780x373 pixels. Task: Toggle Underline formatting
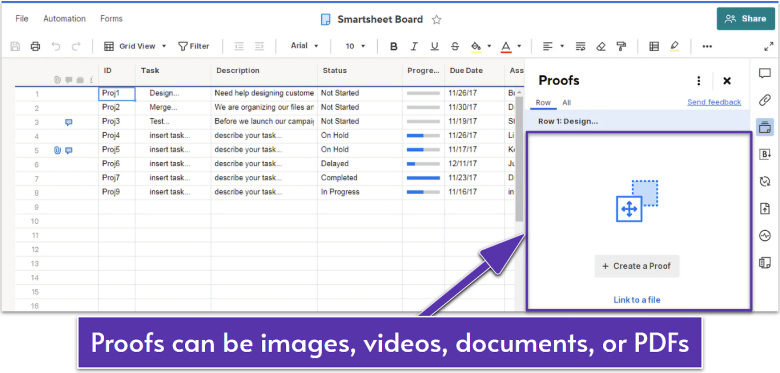point(434,46)
